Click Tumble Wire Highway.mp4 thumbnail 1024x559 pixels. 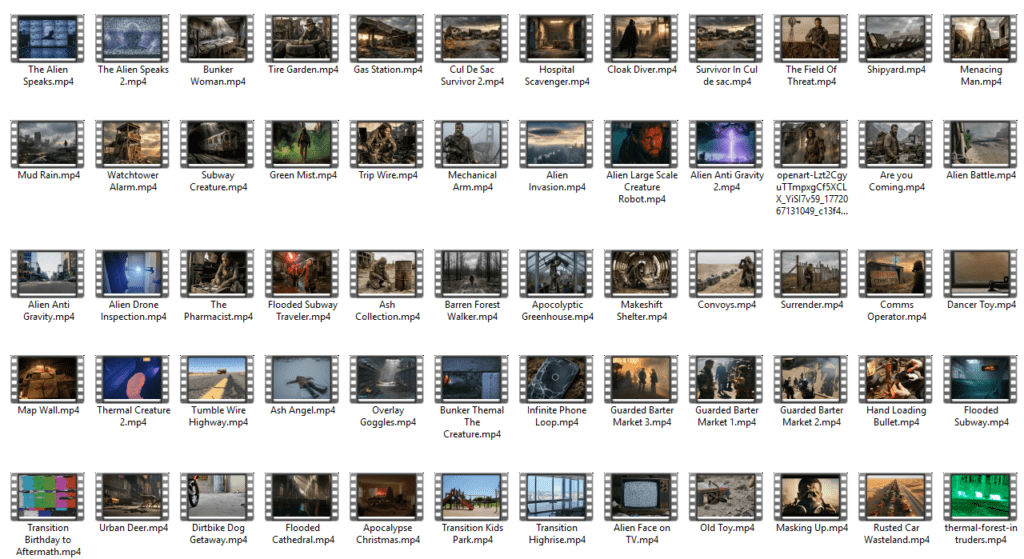point(218,379)
